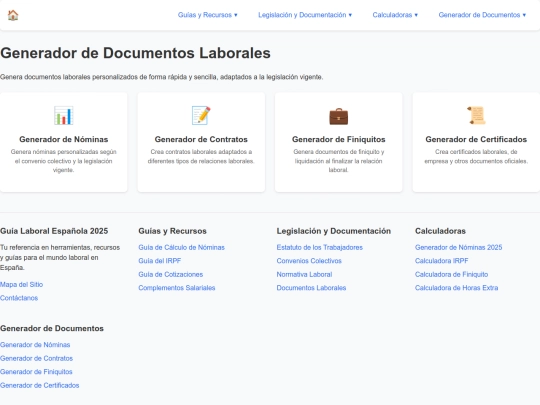Open the Generador de Certificados card title
Viewport: 540px width, 405px height.
tap(476, 139)
